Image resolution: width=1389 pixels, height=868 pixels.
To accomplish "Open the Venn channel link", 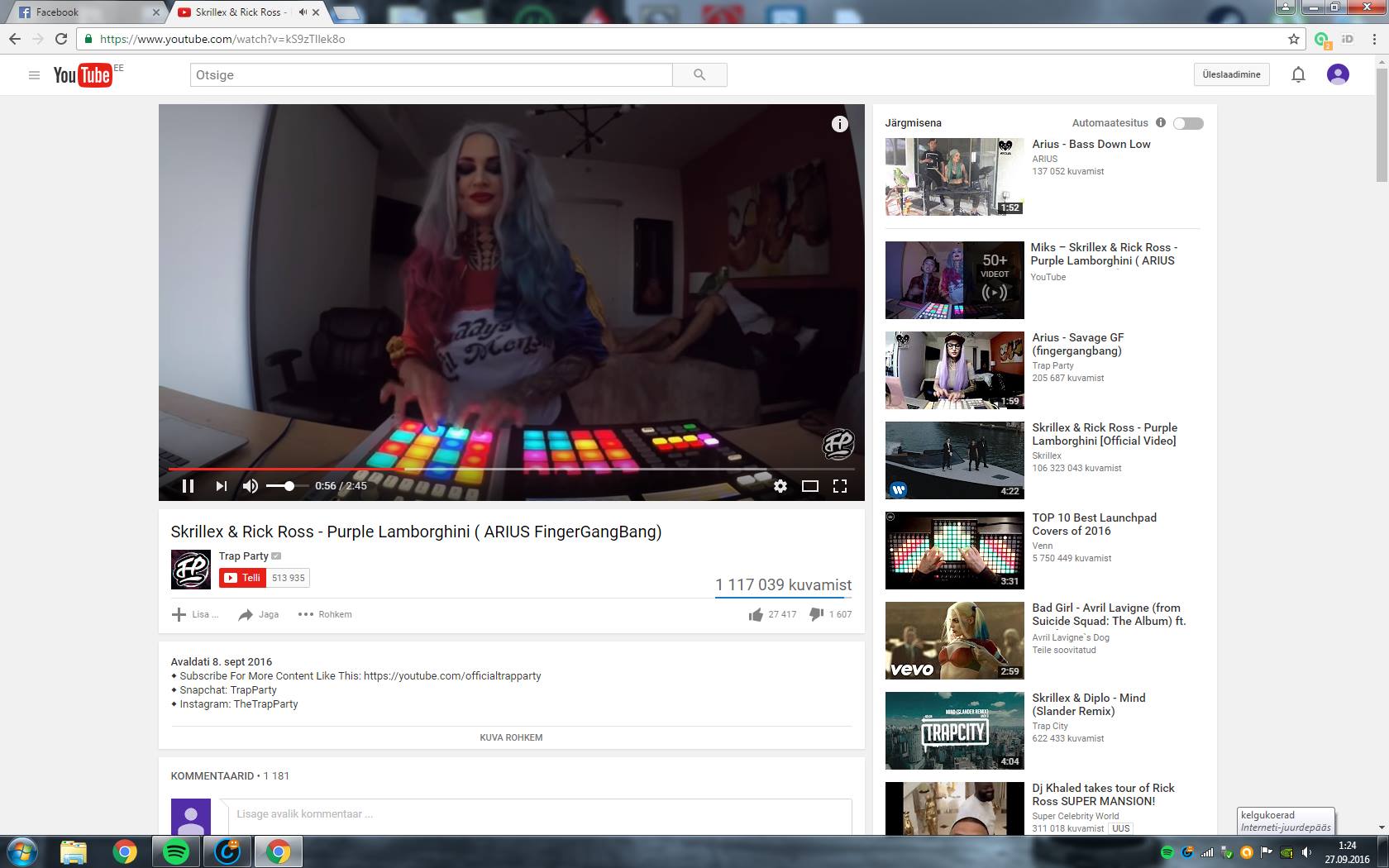I will tap(1043, 546).
